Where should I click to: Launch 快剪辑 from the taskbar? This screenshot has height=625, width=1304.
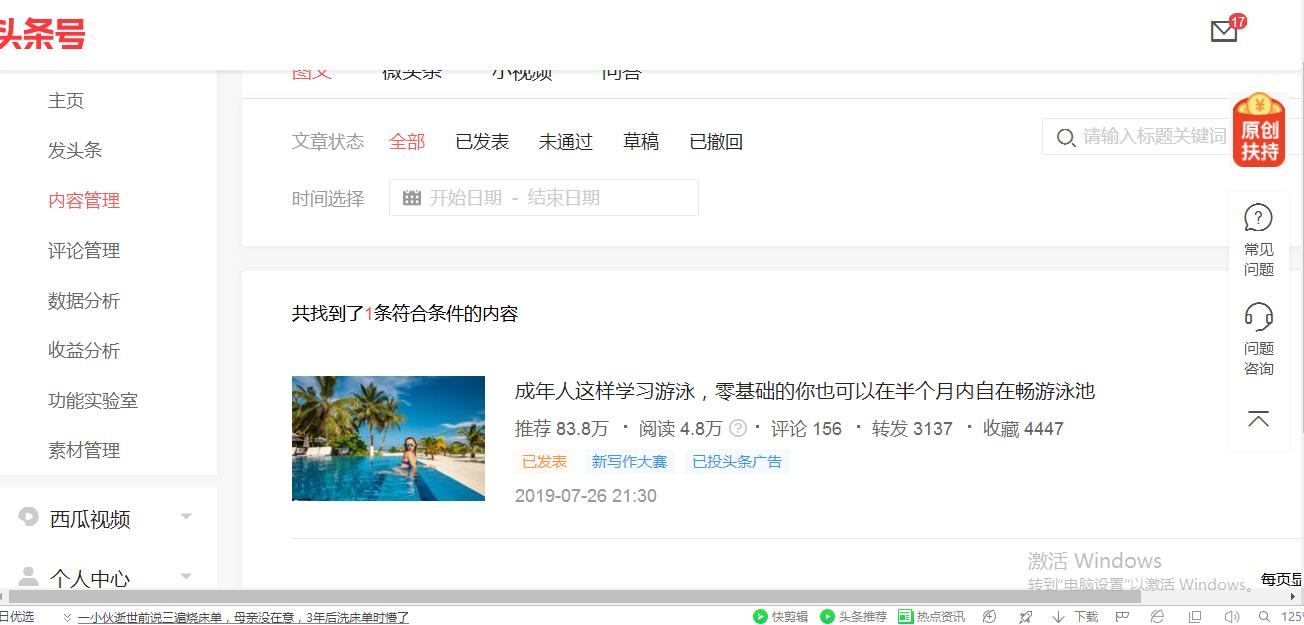[x=783, y=616]
